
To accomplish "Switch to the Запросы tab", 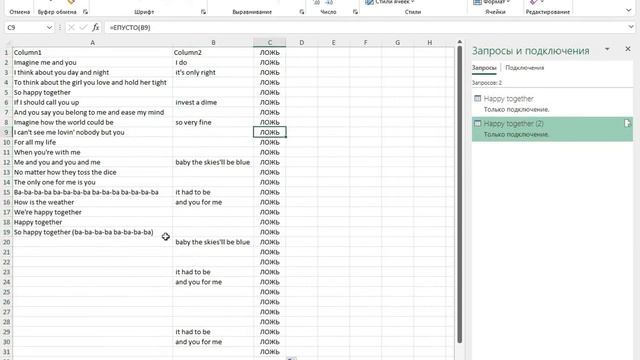I will [x=484, y=68].
